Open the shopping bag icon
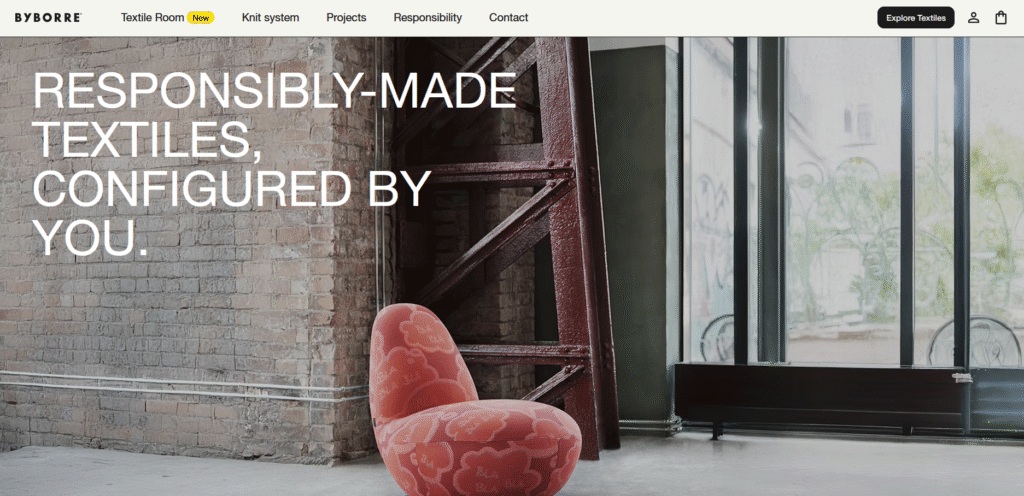1024x496 pixels. coord(1000,18)
